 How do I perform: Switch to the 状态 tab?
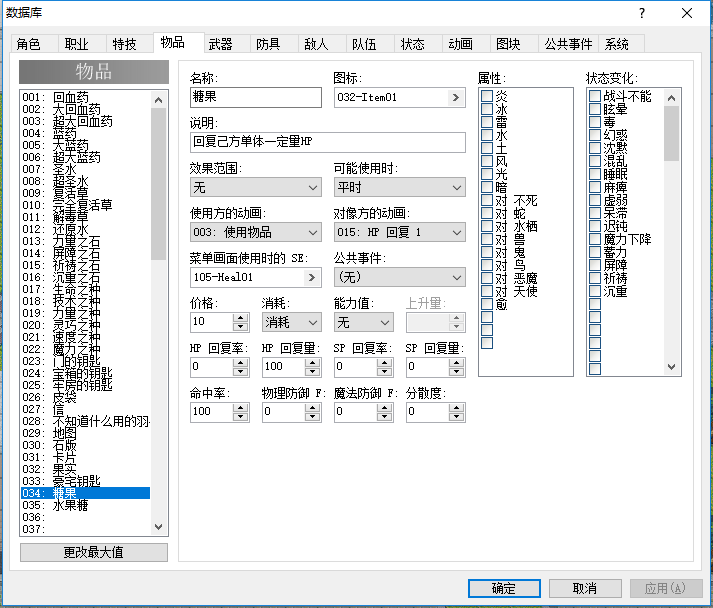click(418, 44)
